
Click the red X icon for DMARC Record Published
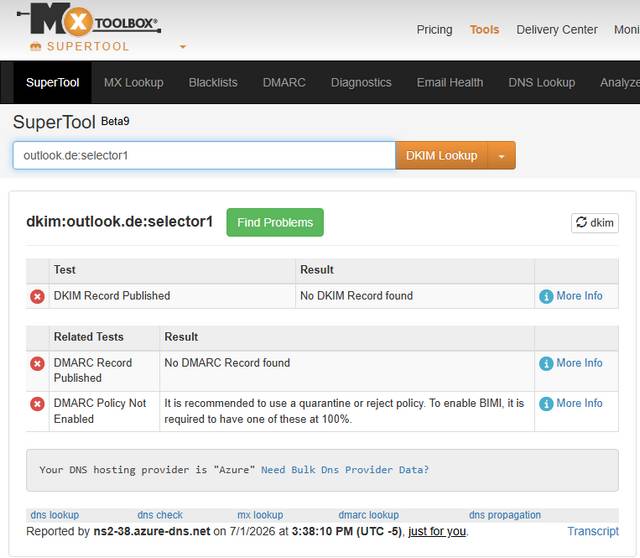click(37, 363)
